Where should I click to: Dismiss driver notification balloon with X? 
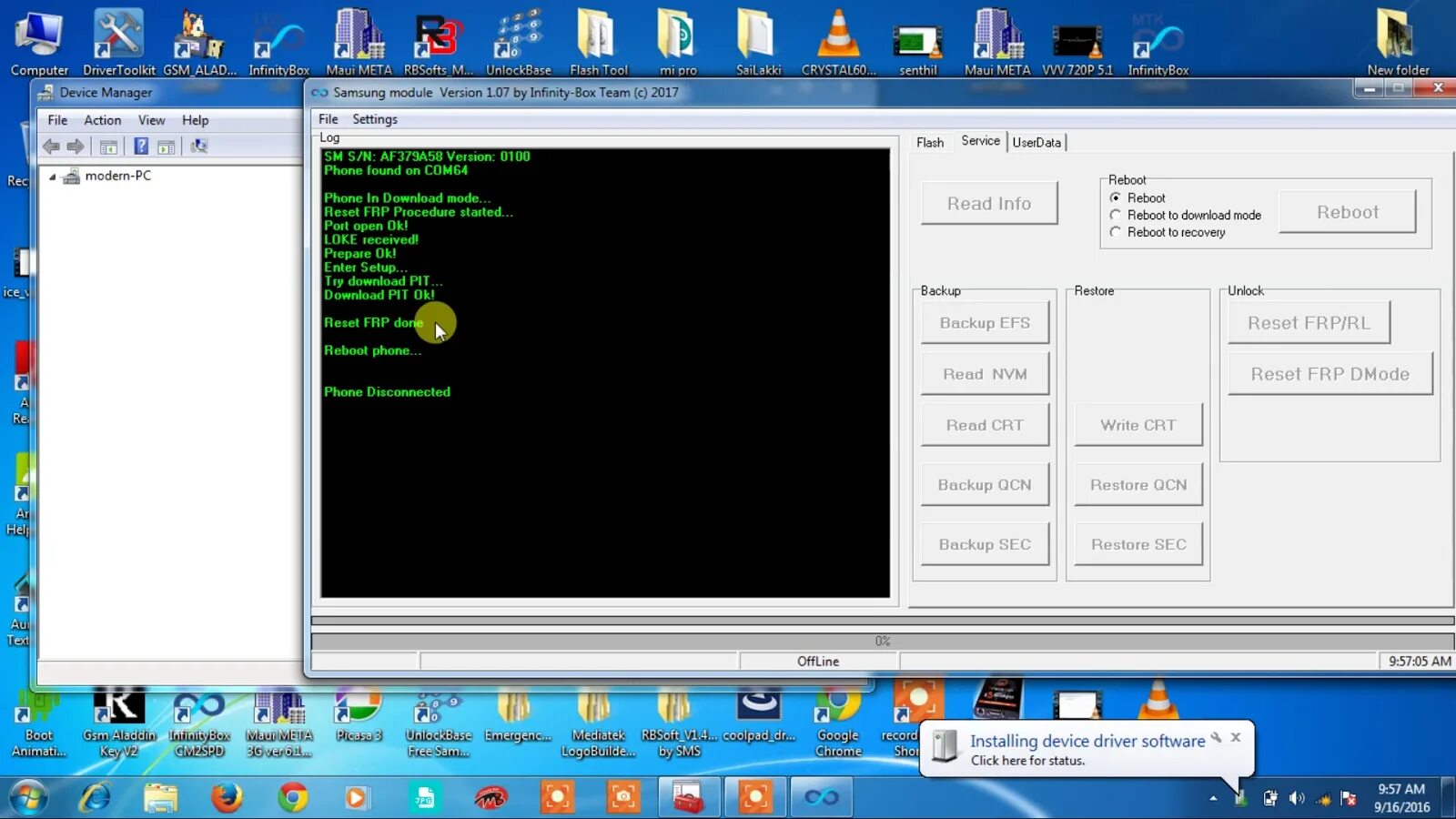pyautogui.click(x=1236, y=737)
